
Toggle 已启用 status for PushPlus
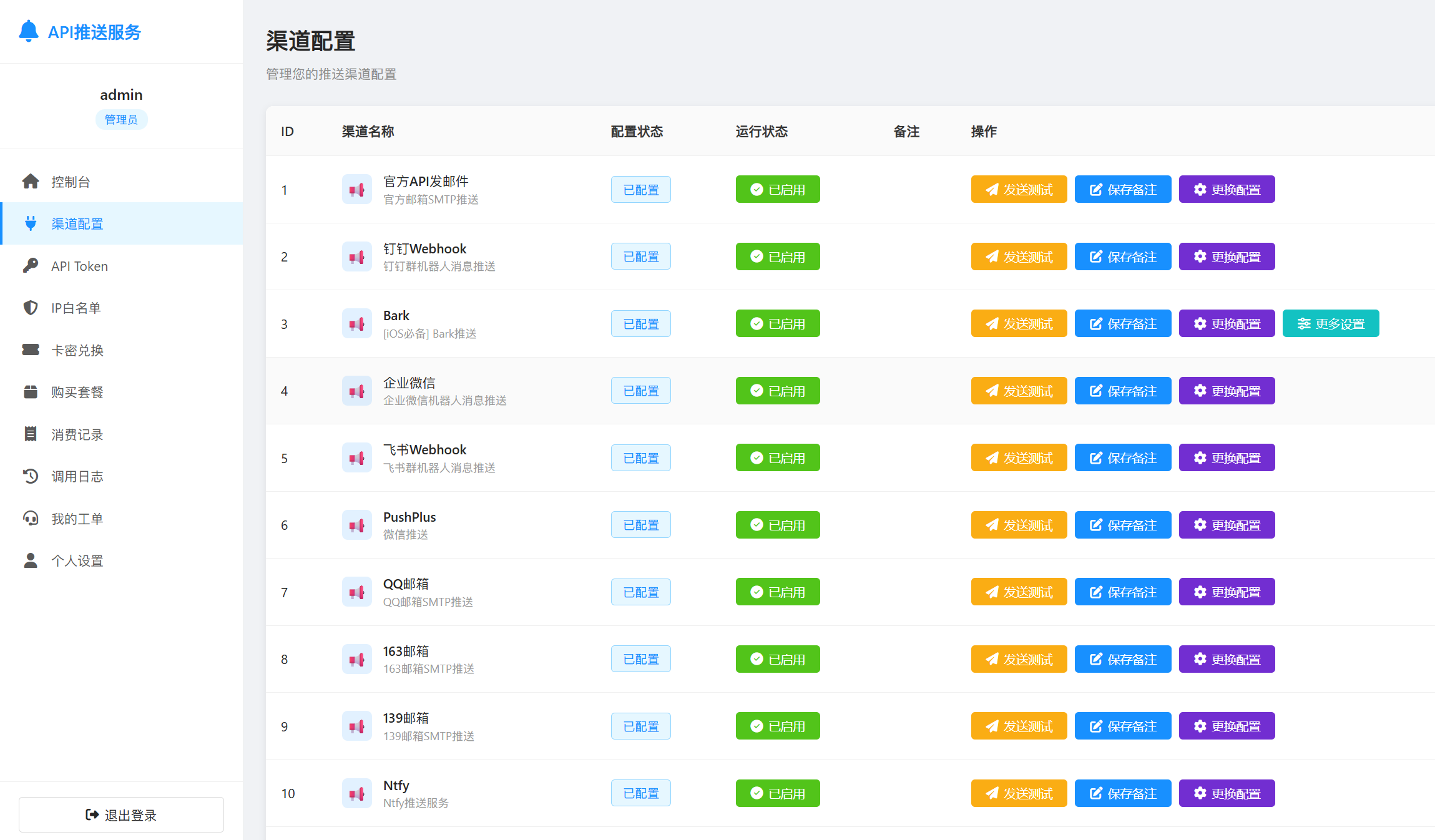click(777, 525)
